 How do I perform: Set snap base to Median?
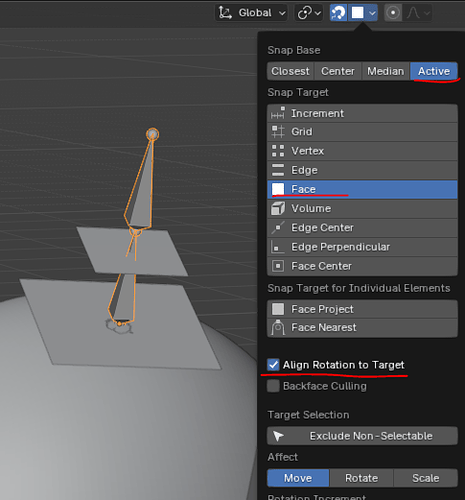click(x=386, y=71)
